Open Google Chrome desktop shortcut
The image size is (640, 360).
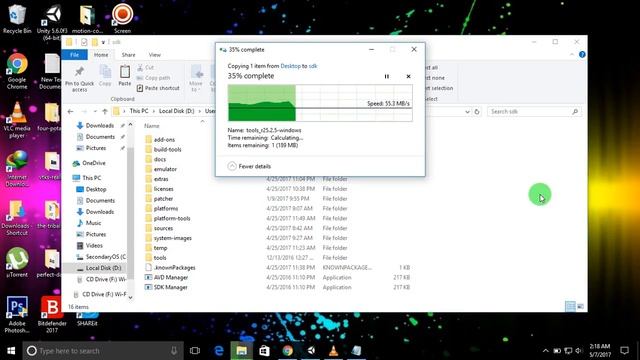[x=17, y=71]
